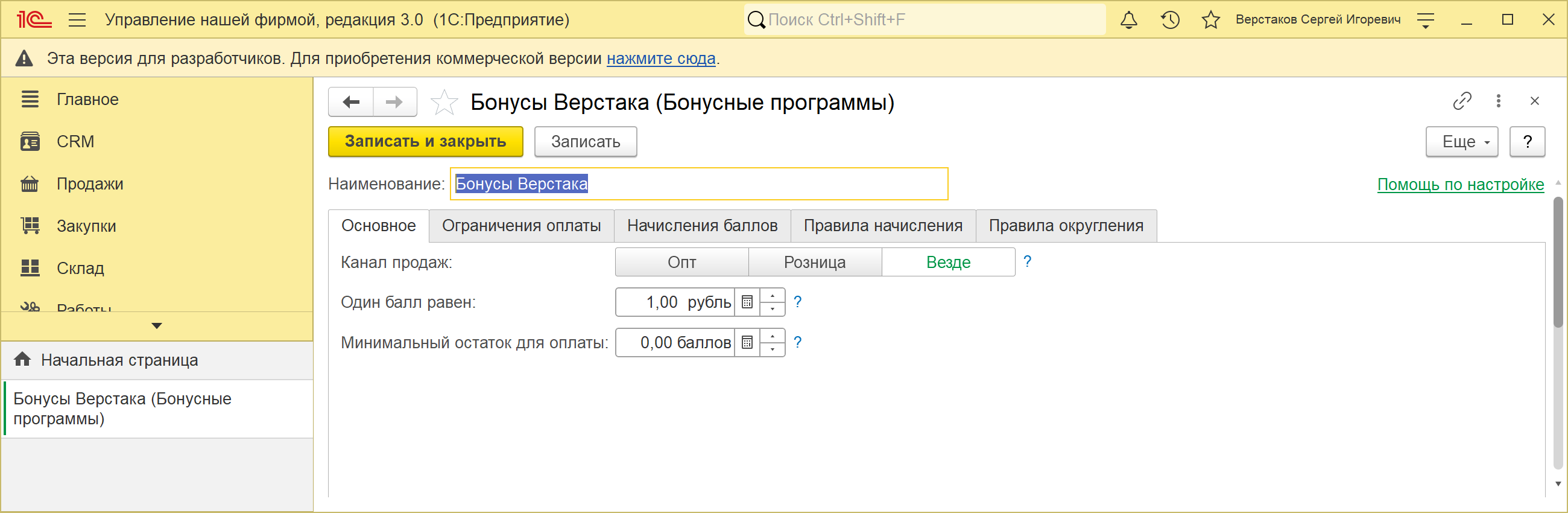Click user name Верстаков Сергей Игоревич
1568x513 pixels.
[x=1318, y=19]
